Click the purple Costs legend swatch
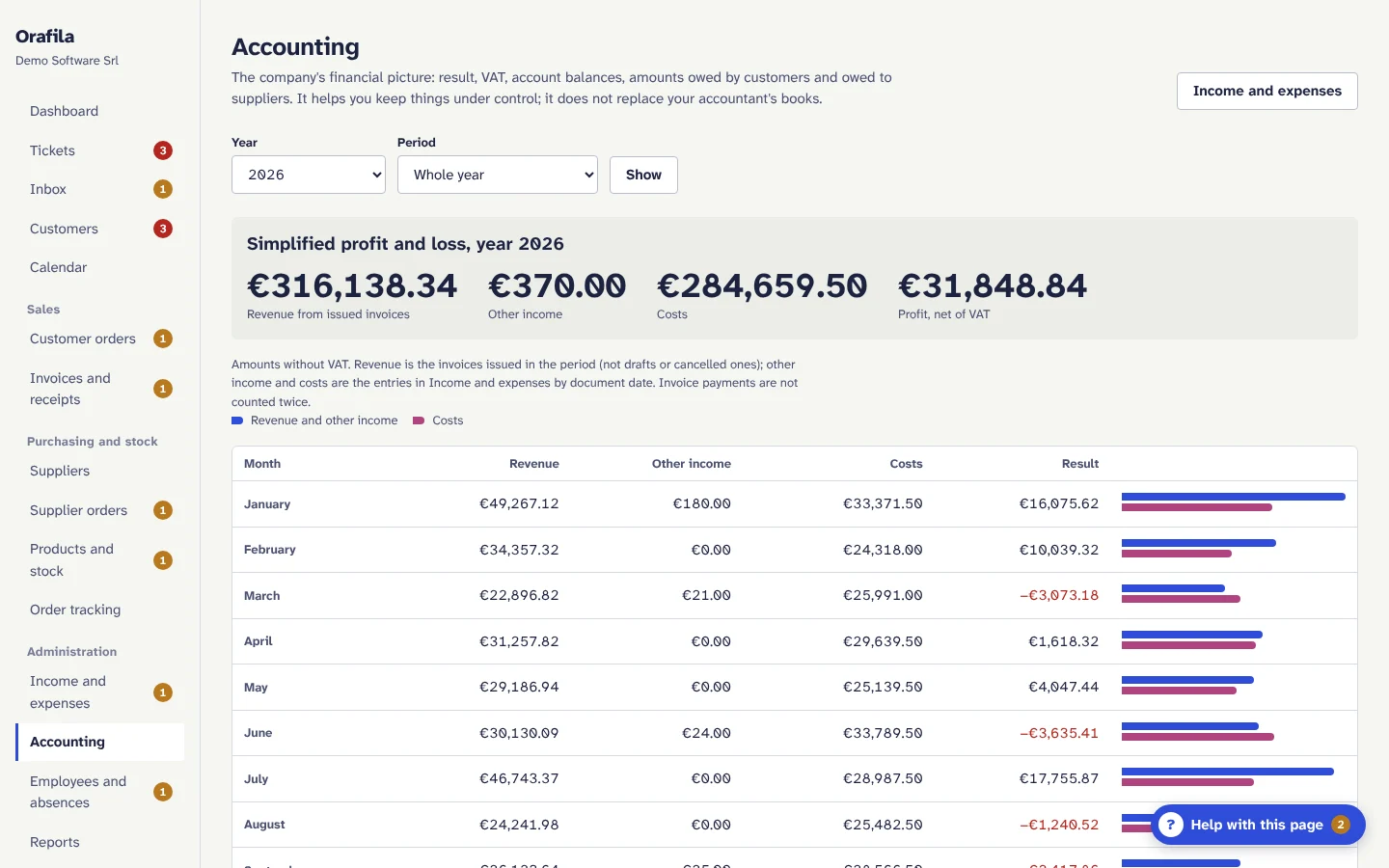1389x868 pixels. click(419, 420)
